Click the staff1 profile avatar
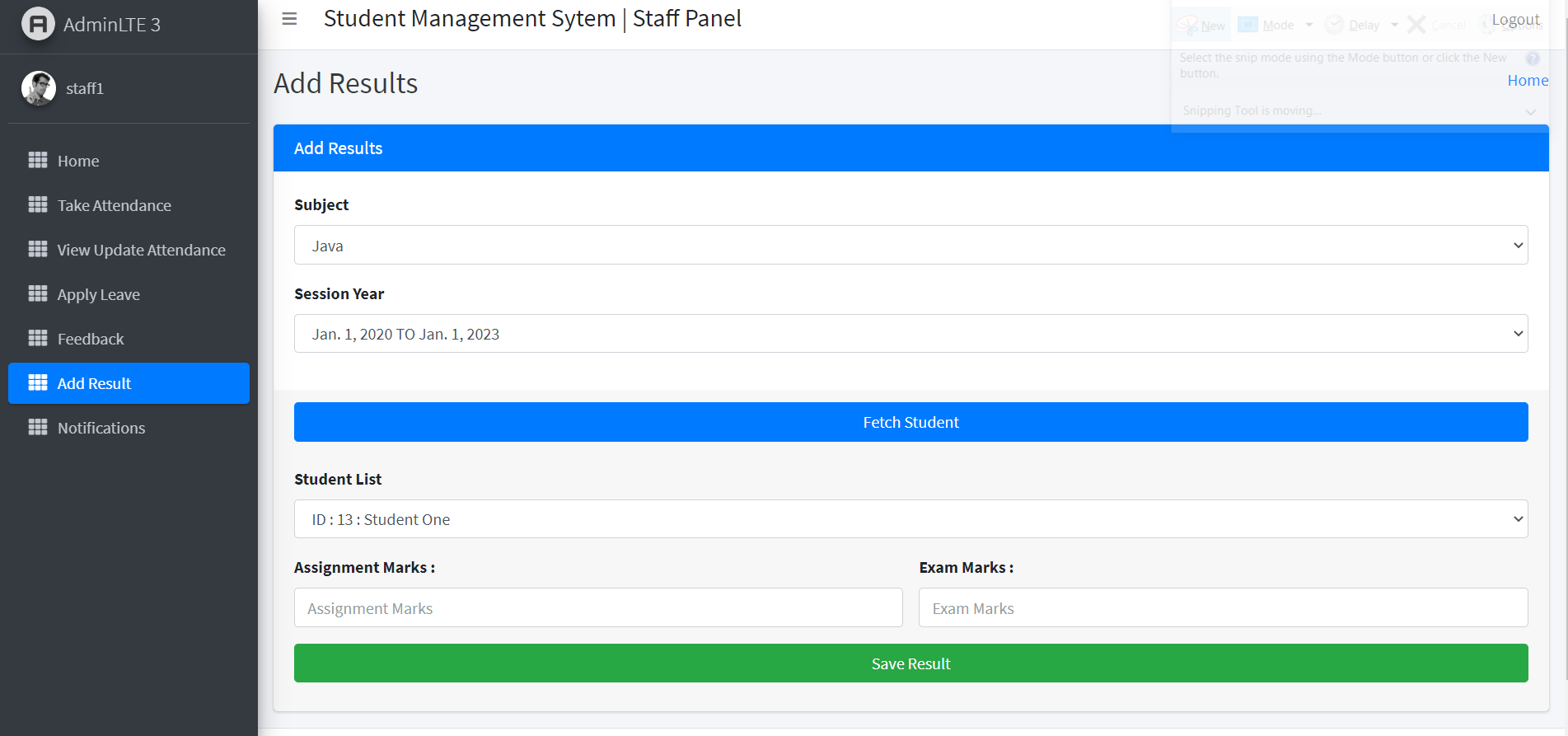 point(39,88)
